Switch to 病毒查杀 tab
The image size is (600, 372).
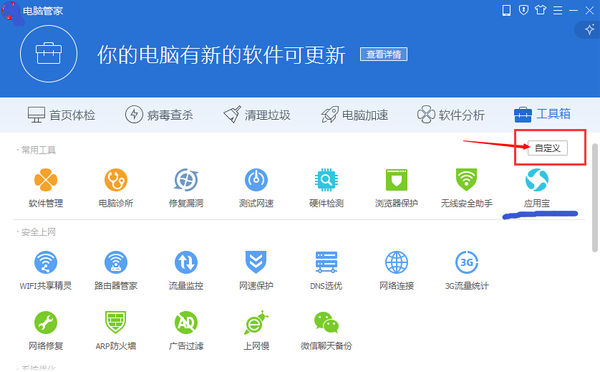[159, 115]
